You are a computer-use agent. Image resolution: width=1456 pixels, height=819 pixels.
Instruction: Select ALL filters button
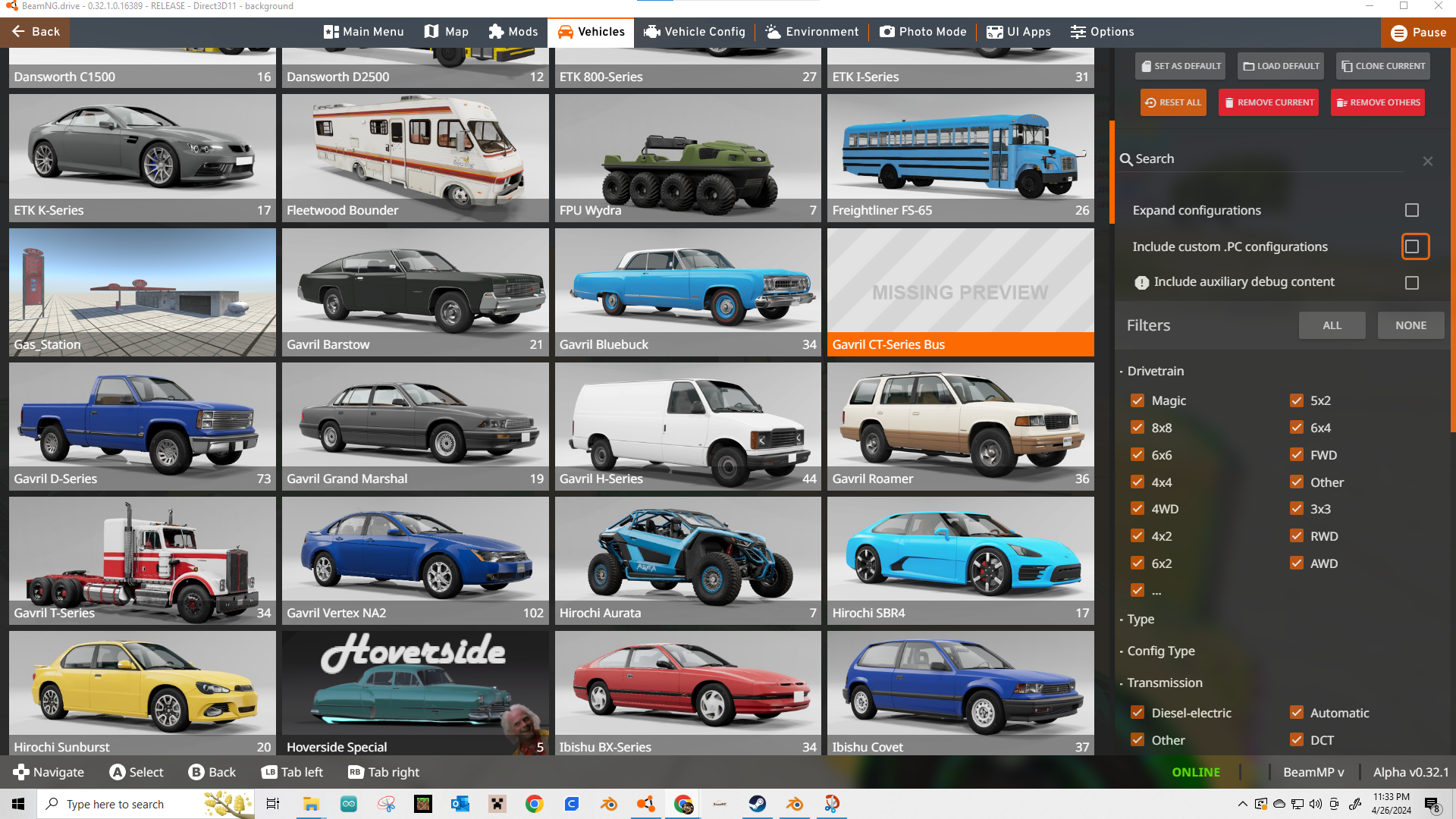click(1332, 325)
